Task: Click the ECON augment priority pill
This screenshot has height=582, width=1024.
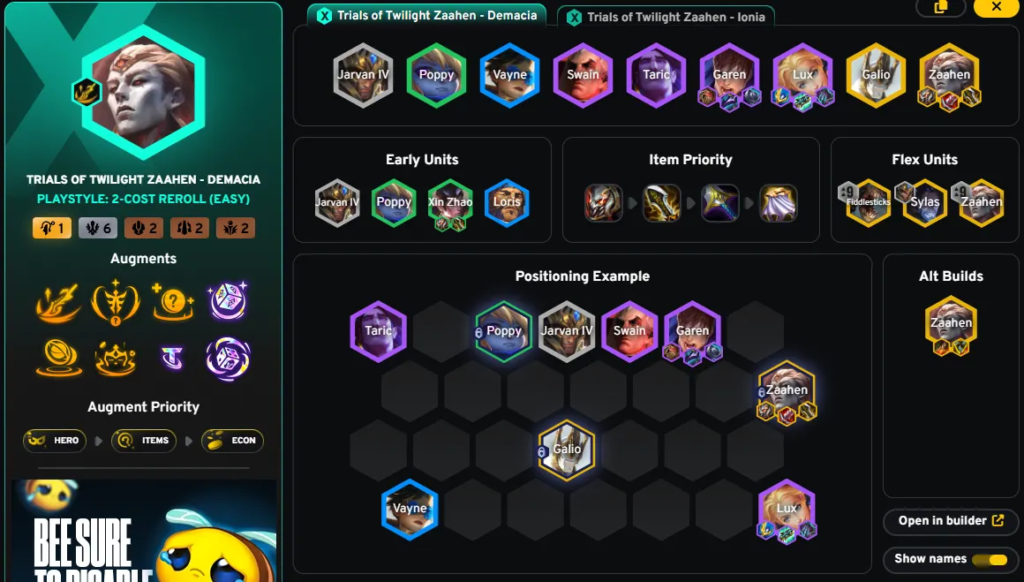Action: pyautogui.click(x=232, y=441)
